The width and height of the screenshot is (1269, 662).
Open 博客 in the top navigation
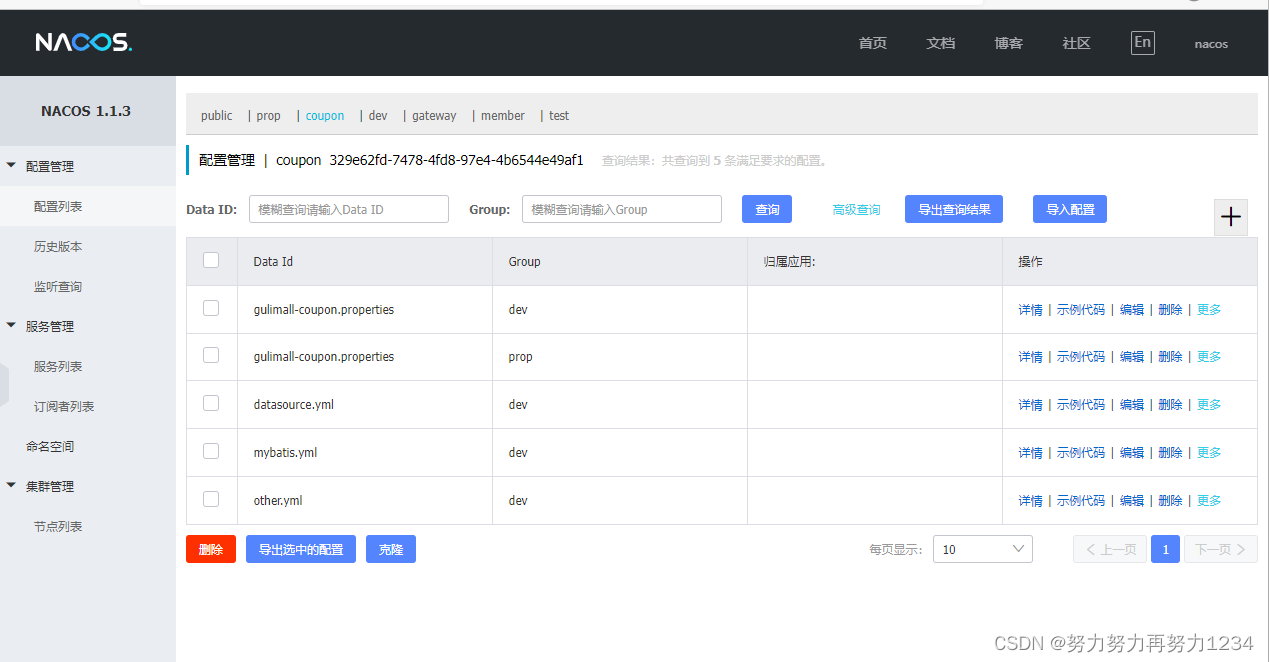1008,43
